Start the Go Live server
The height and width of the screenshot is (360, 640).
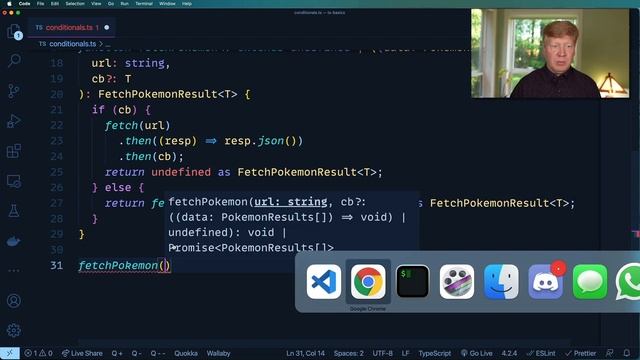(x=476, y=353)
